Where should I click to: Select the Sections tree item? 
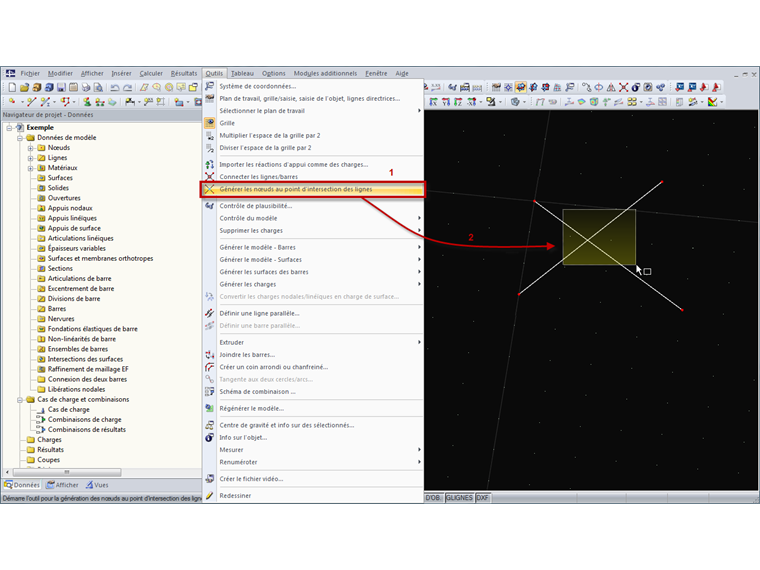tap(60, 269)
